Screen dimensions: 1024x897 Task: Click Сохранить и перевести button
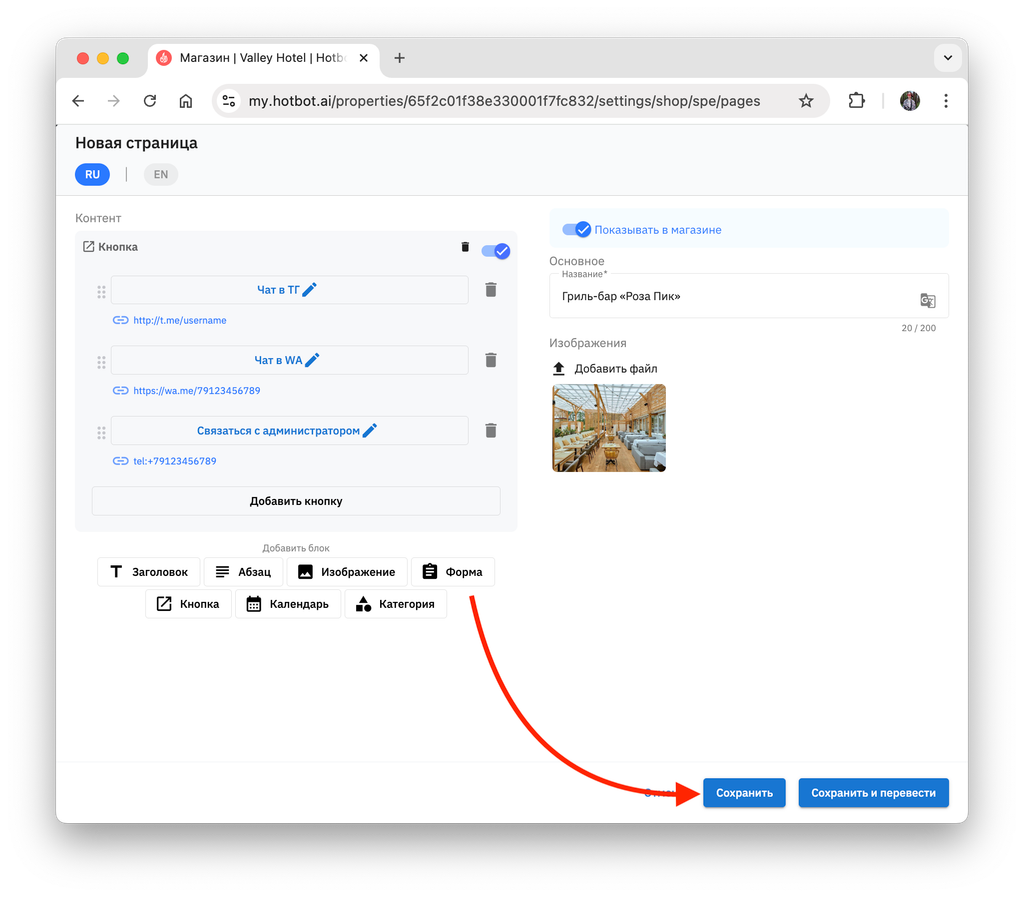tap(873, 793)
